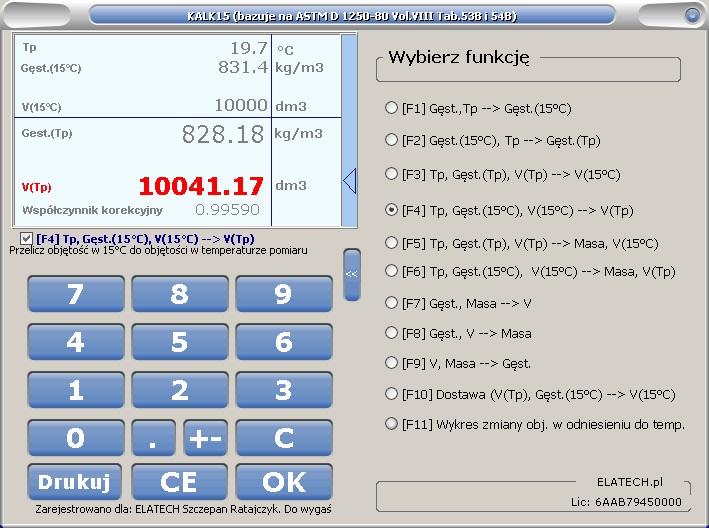Tap keypad digit 4
The width and height of the screenshot is (709, 528).
click(x=76, y=342)
